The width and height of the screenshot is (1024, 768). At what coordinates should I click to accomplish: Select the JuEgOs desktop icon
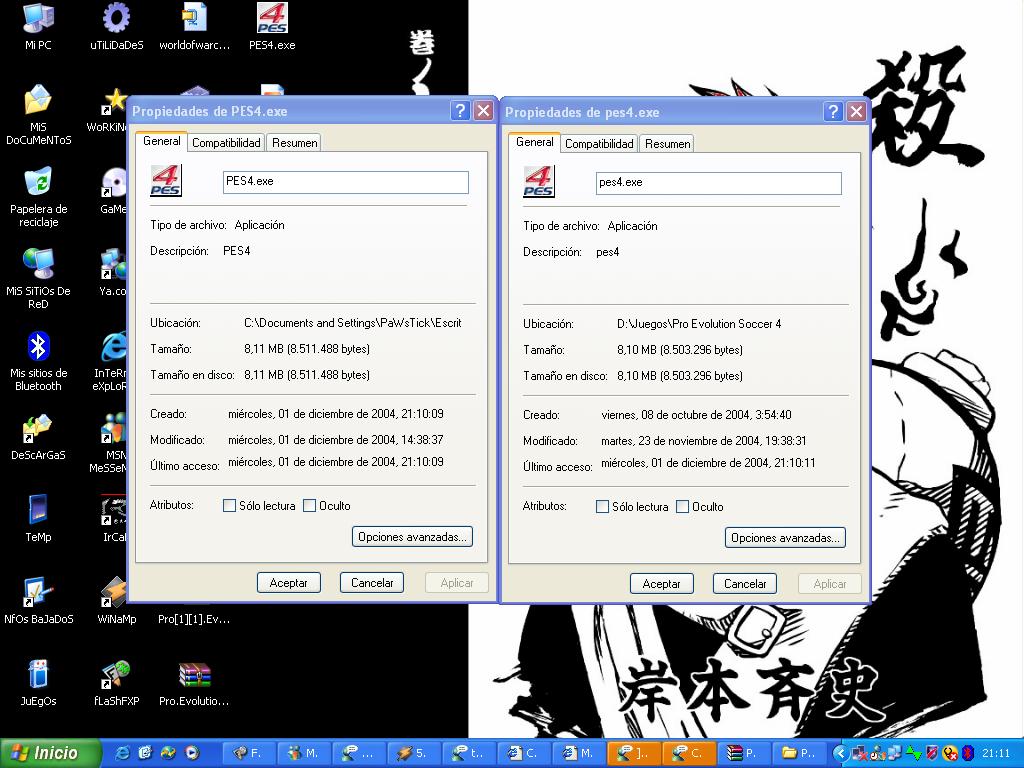click(38, 682)
